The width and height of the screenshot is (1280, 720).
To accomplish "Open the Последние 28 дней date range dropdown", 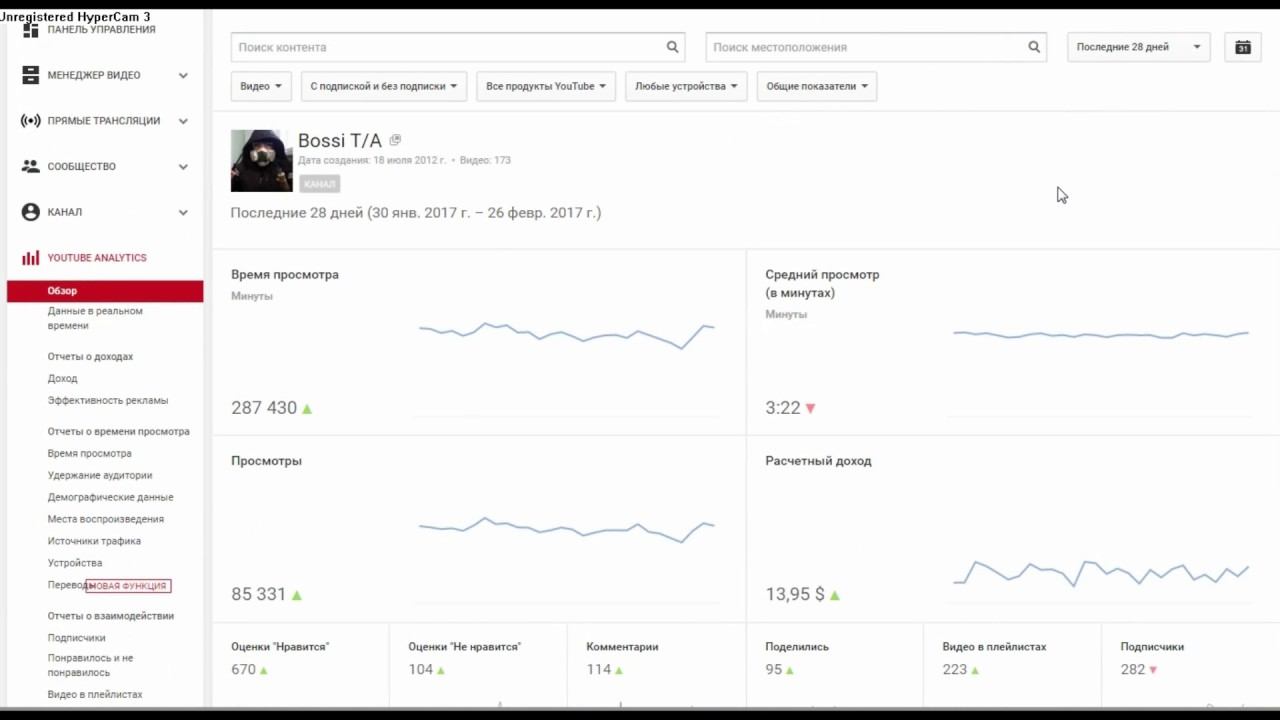I will click(1138, 47).
